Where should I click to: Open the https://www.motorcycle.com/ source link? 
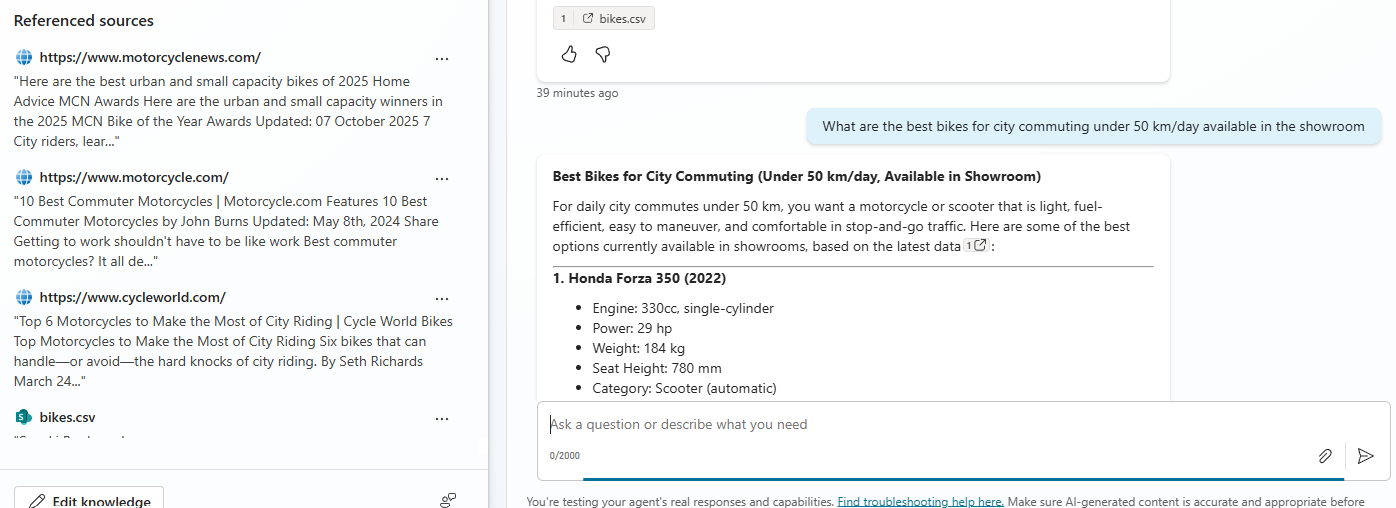click(x=134, y=178)
